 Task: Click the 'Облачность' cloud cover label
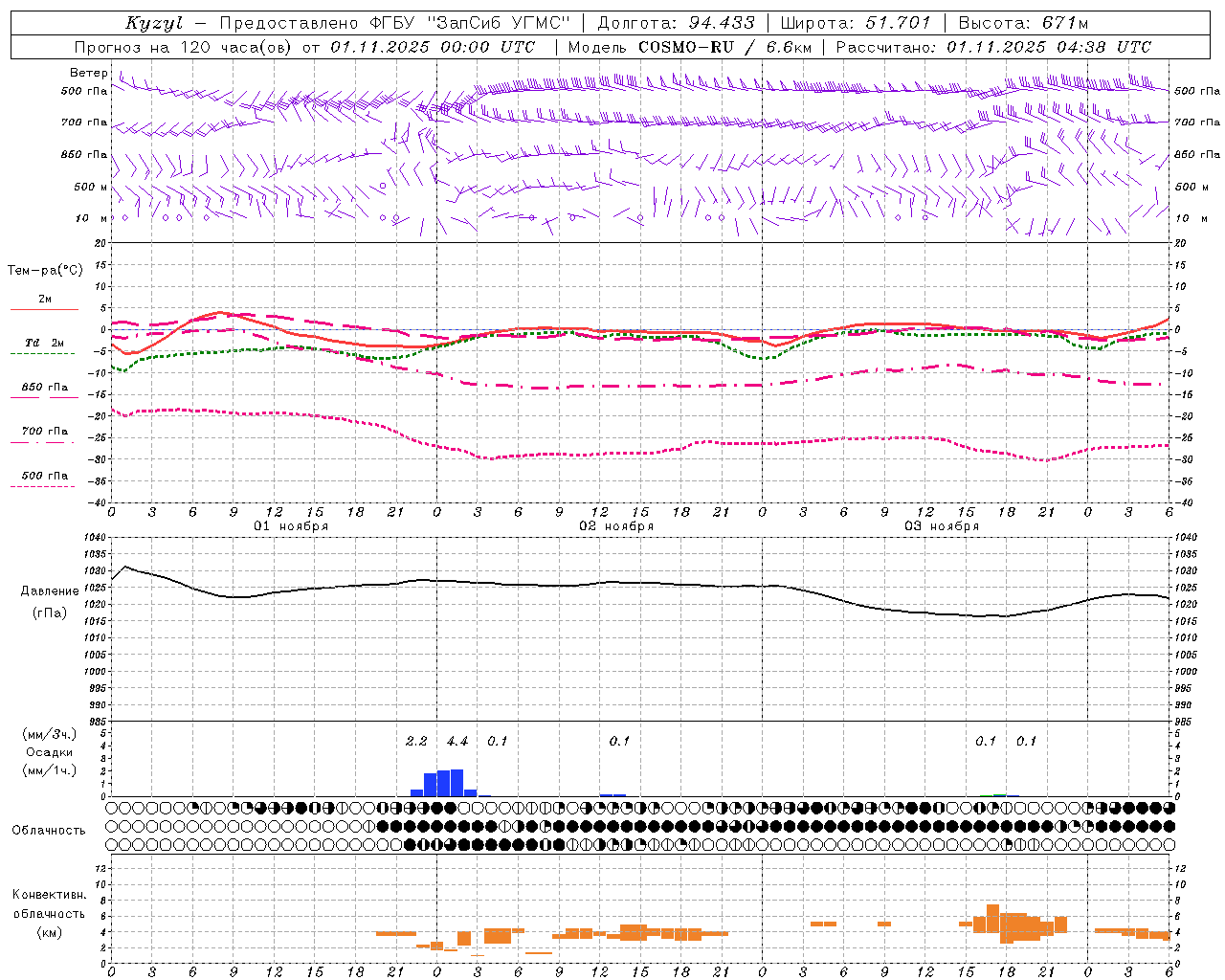click(49, 831)
